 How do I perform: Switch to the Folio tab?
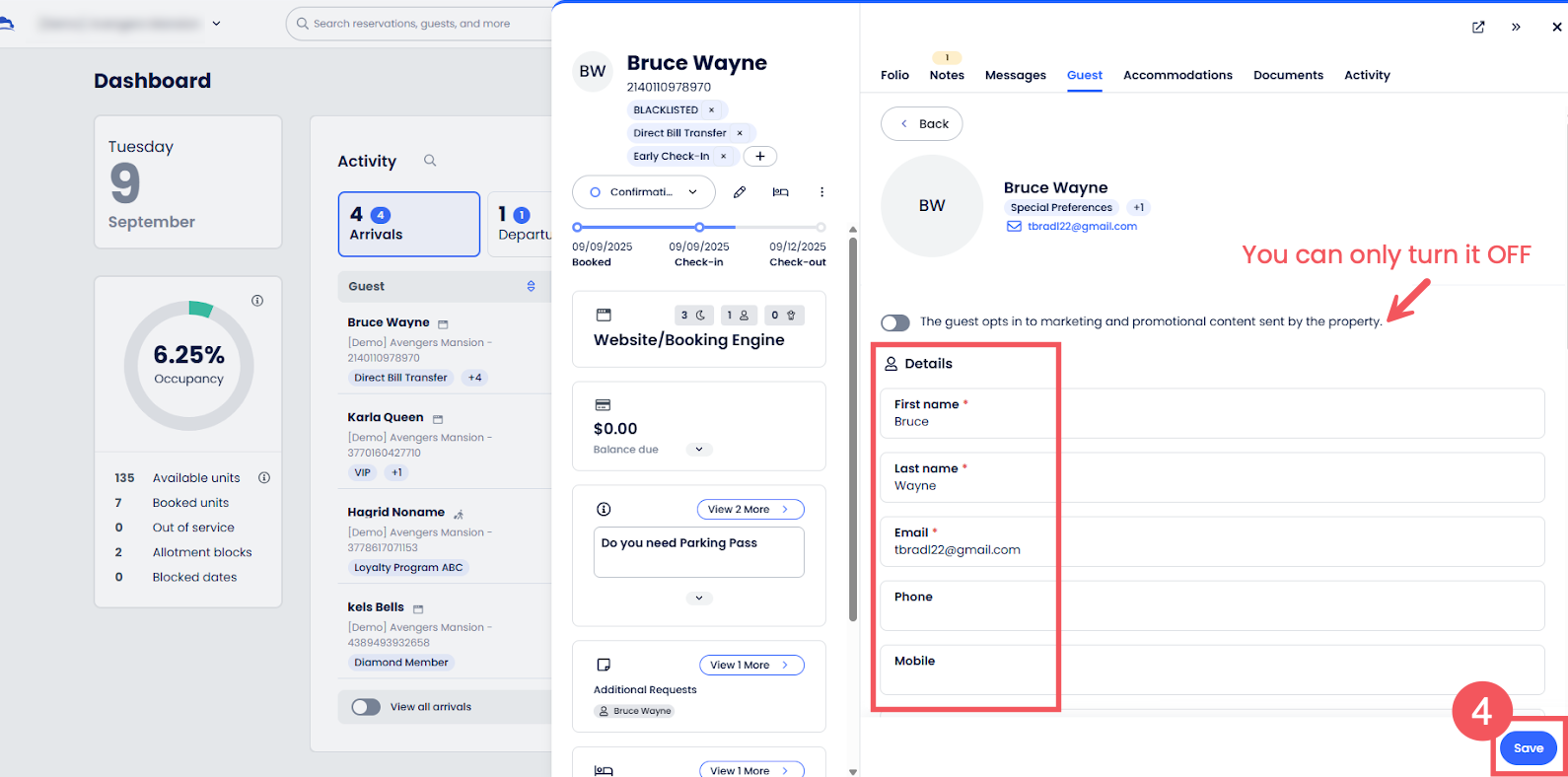(894, 75)
